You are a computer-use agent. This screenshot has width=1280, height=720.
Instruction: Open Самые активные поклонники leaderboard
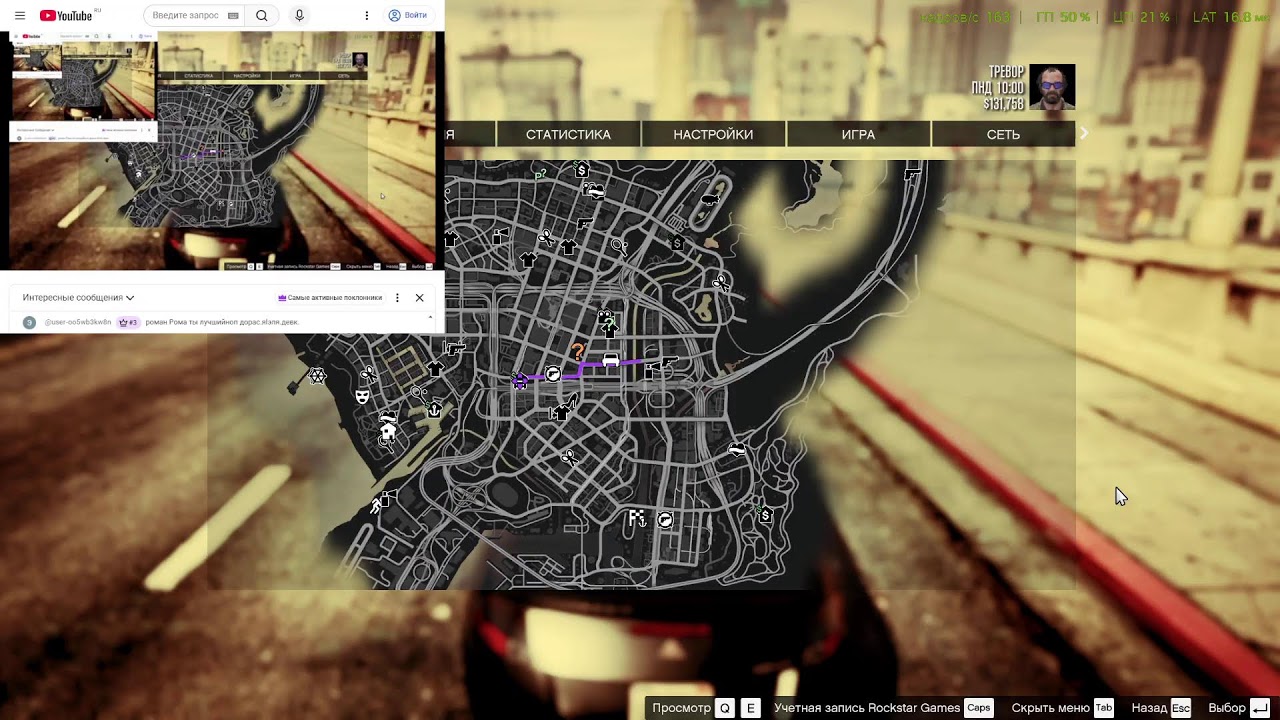tap(330, 297)
